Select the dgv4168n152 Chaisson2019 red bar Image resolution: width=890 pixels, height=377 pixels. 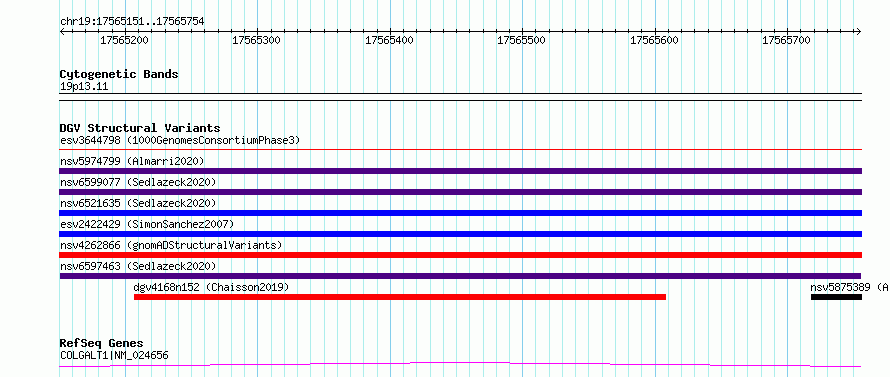coord(400,297)
